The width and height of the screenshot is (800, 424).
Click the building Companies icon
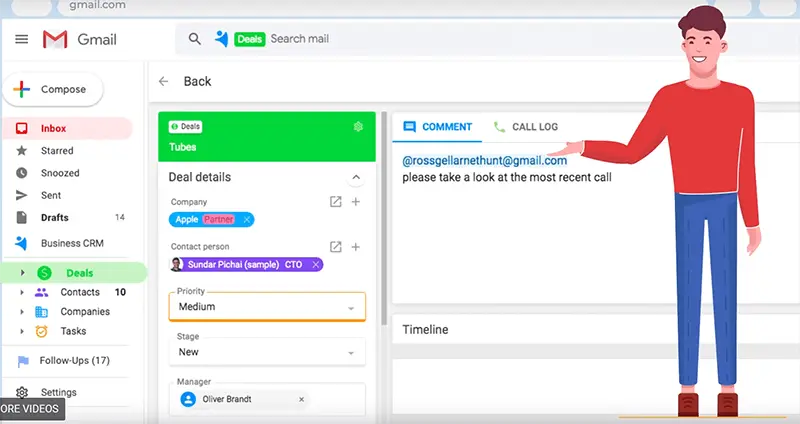(41, 312)
